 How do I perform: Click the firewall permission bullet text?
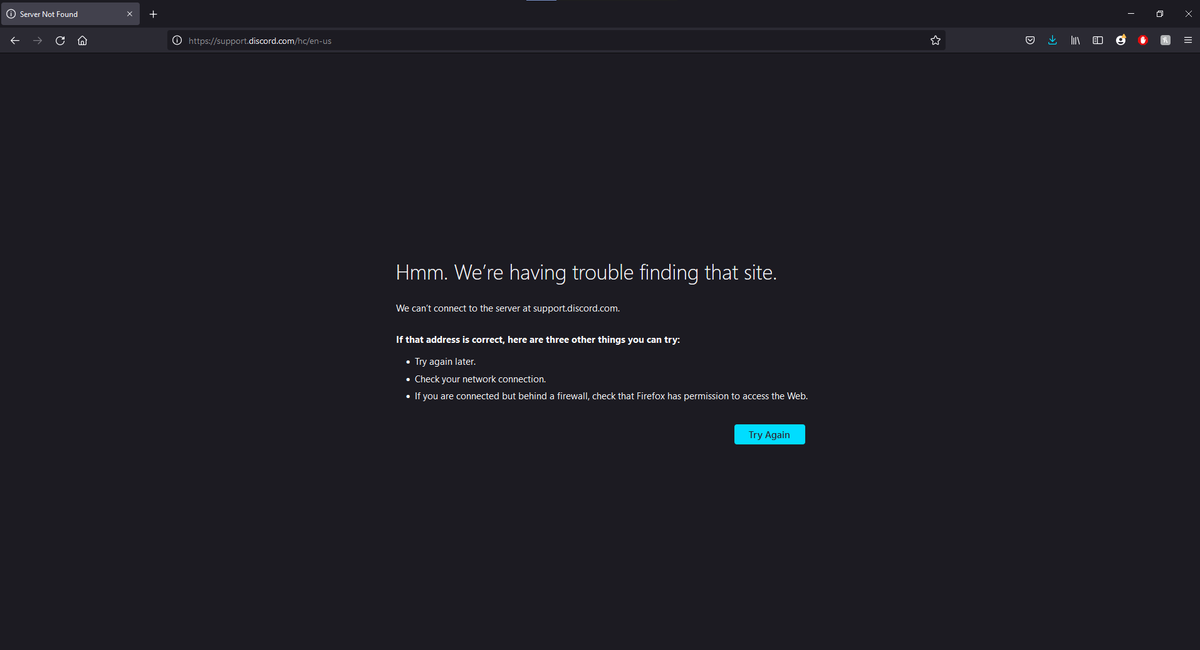point(611,396)
